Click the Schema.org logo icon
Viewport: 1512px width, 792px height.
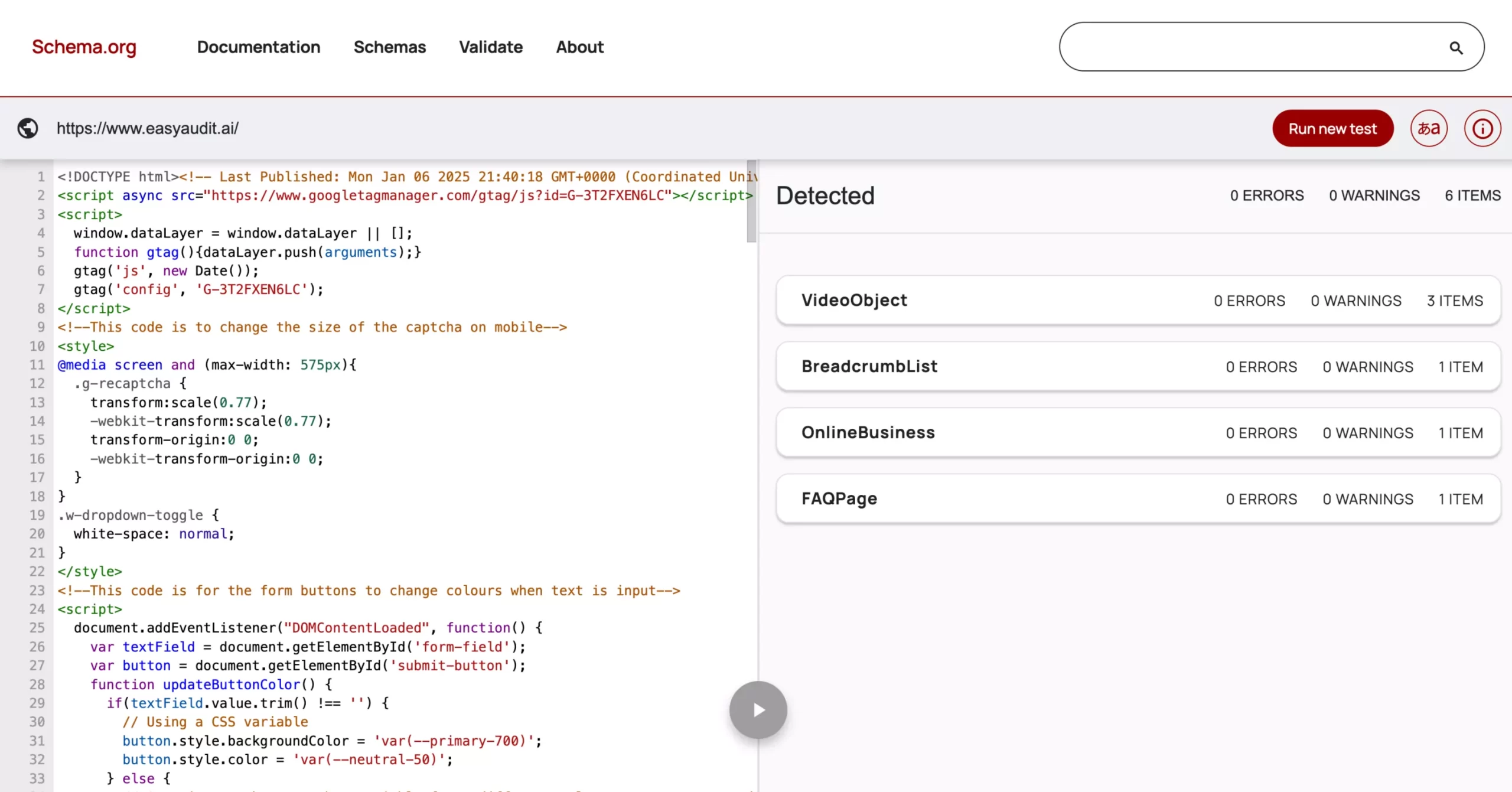point(84,46)
